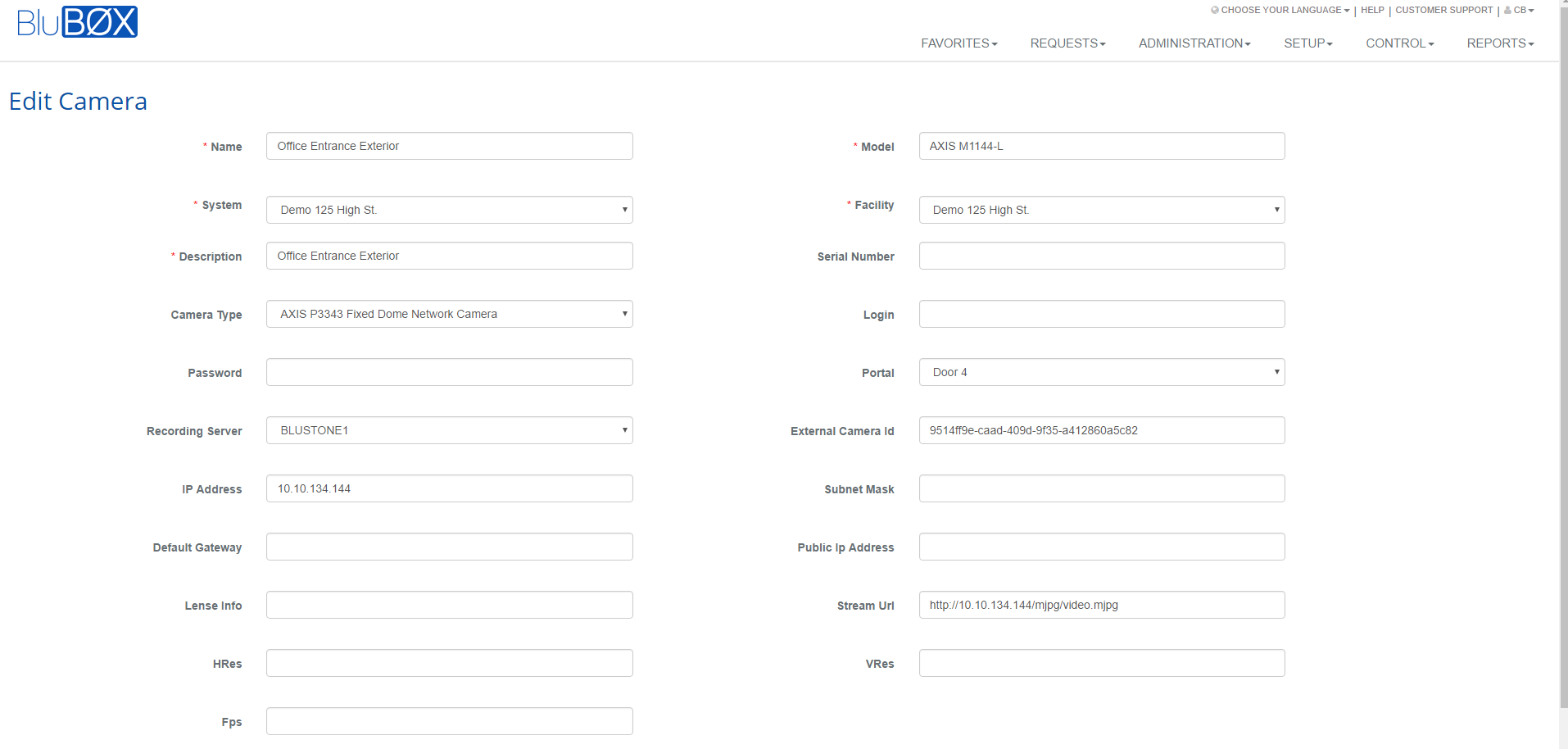Open the CB user account menu
This screenshot has height=749, width=1568.
[1520, 11]
